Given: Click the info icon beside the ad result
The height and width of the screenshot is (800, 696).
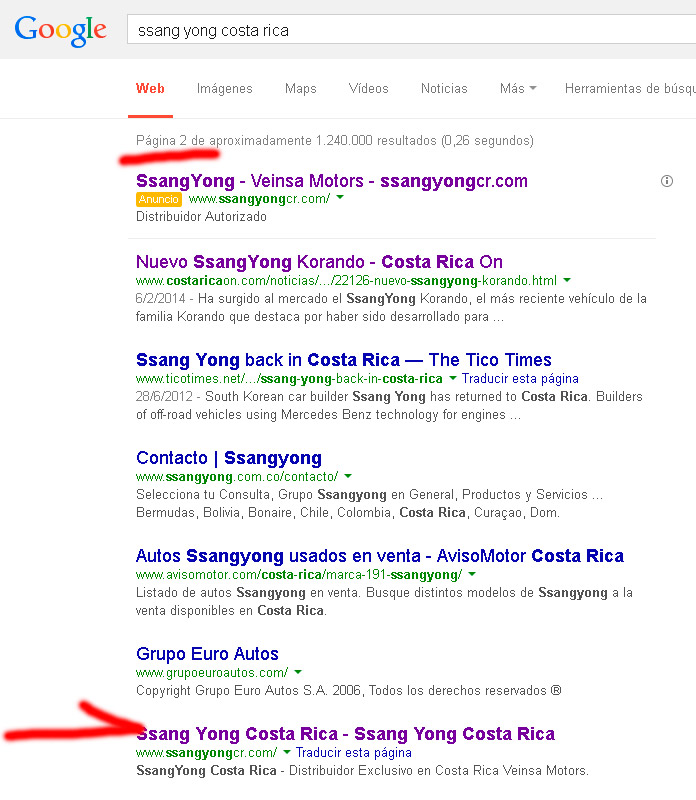Looking at the screenshot, I should (x=667, y=181).
